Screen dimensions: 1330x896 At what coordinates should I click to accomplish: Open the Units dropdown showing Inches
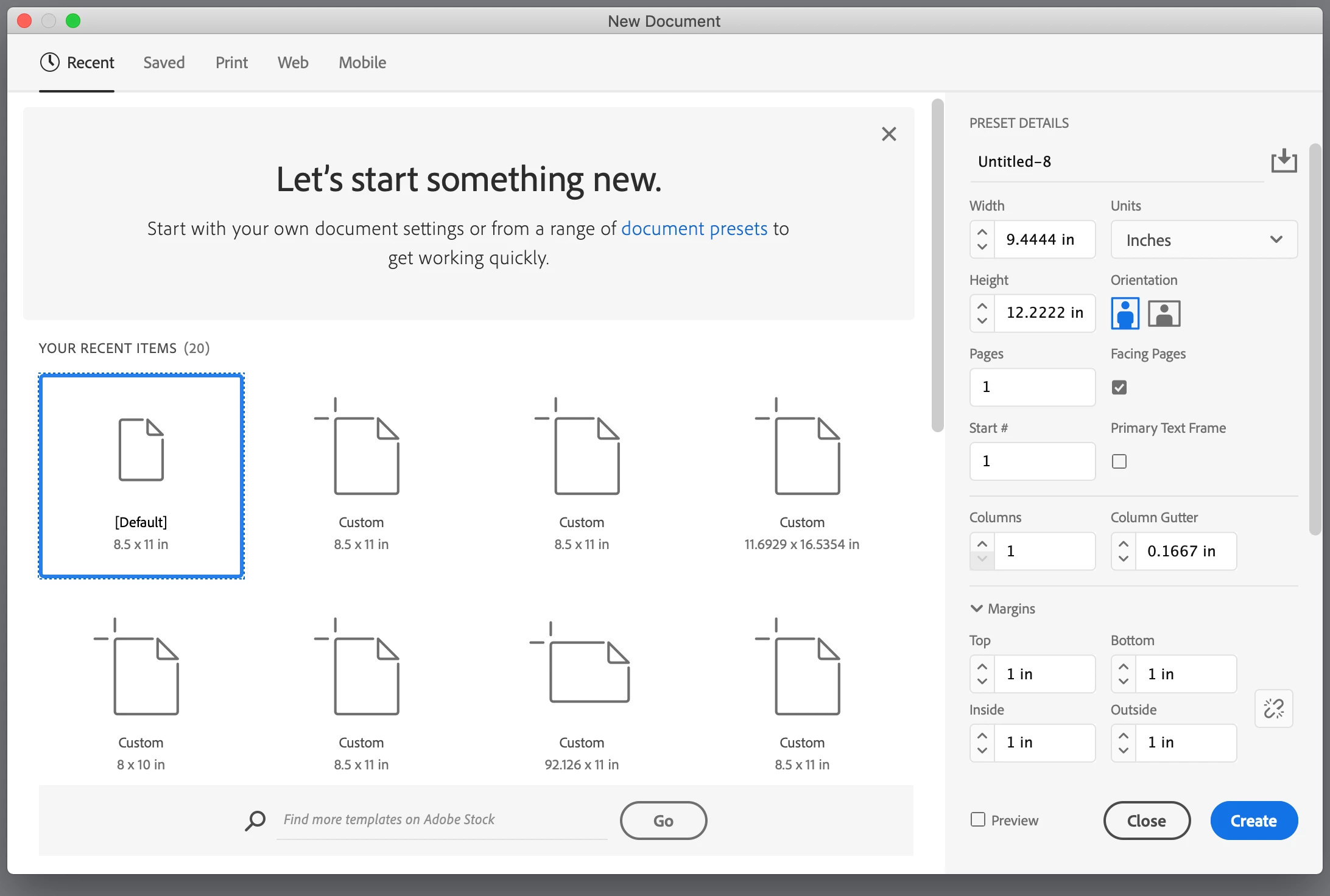(x=1203, y=240)
